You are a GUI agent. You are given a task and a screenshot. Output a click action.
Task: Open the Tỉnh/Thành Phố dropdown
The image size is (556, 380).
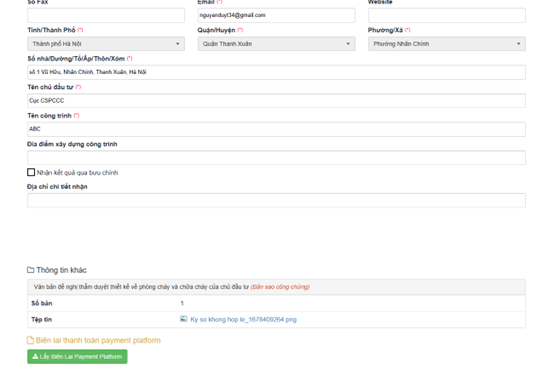[x=106, y=44]
